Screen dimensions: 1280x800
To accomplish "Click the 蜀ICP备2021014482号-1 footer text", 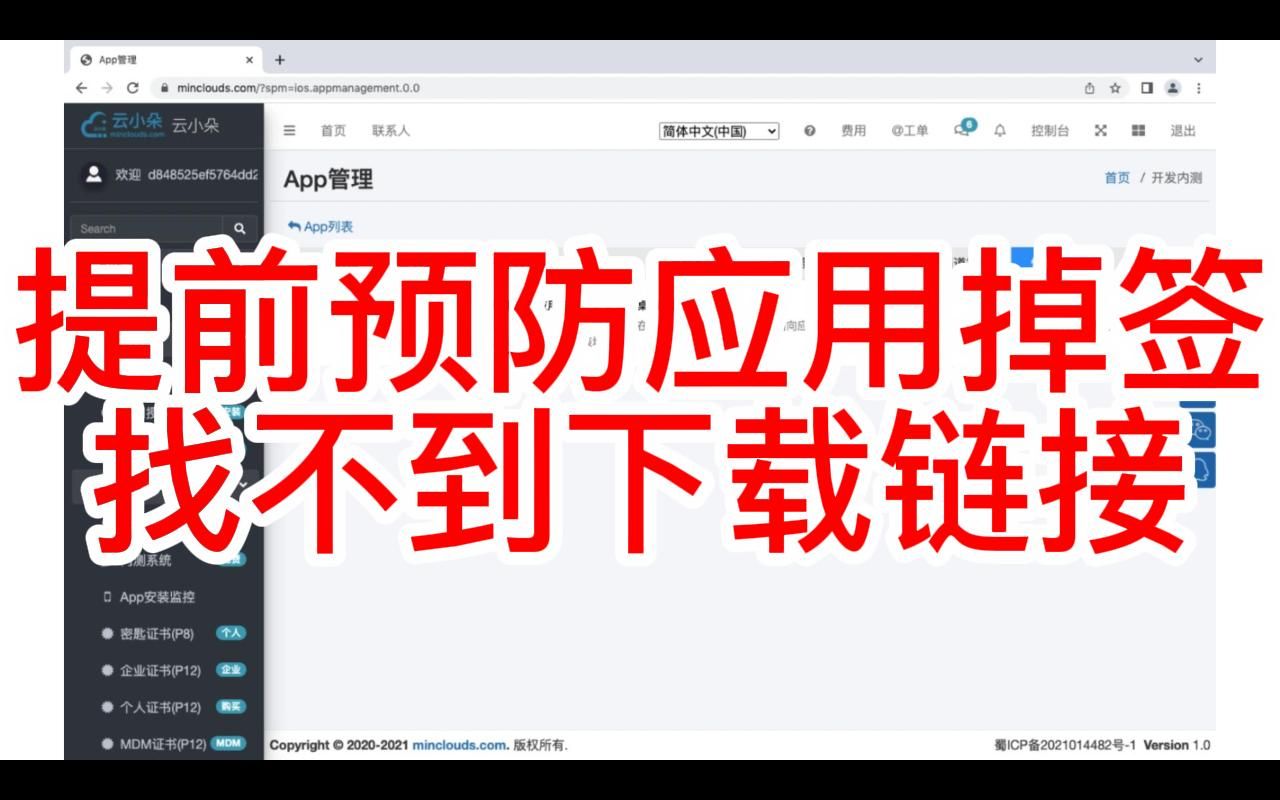I will [x=1065, y=745].
